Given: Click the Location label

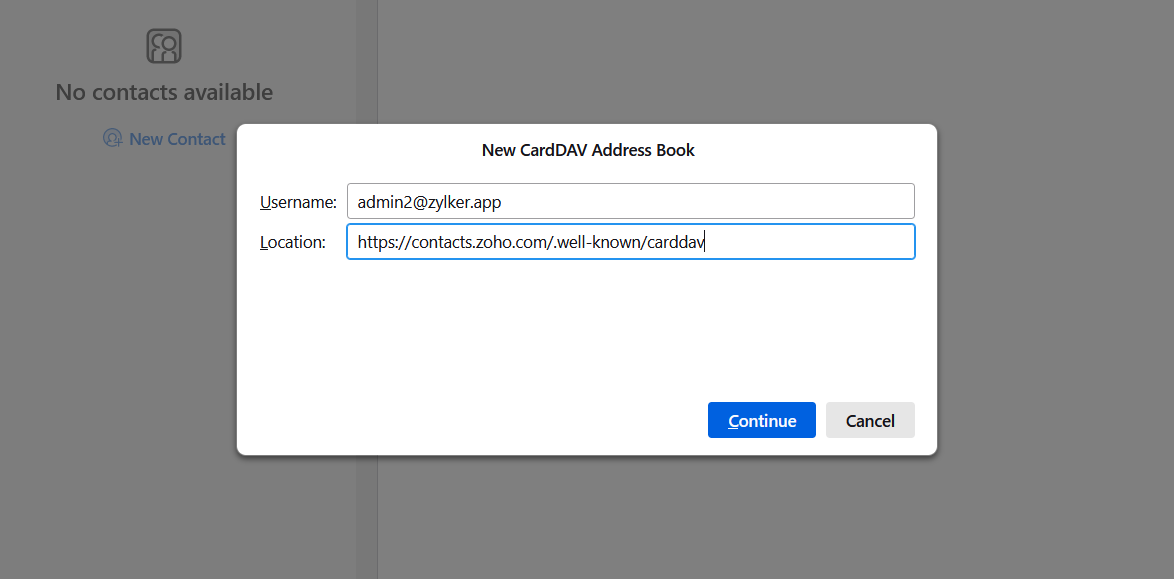Looking at the screenshot, I should click(x=293, y=242).
